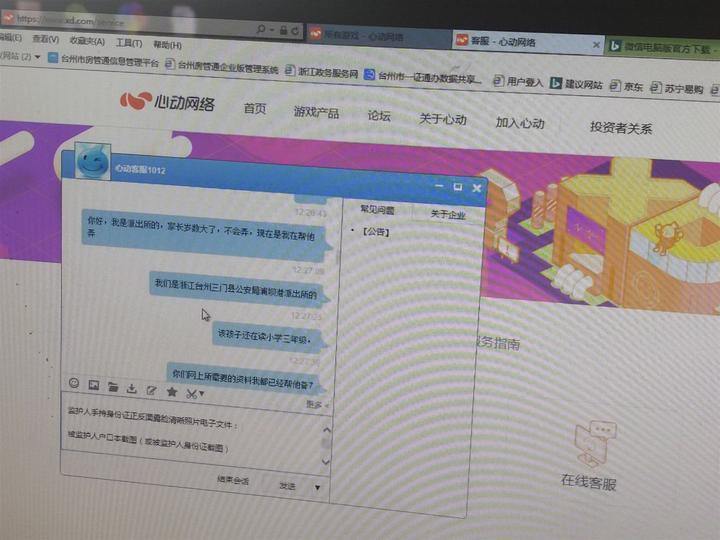Expand the 更多 option above message box
Viewport: 720px width, 540px height.
click(317, 405)
